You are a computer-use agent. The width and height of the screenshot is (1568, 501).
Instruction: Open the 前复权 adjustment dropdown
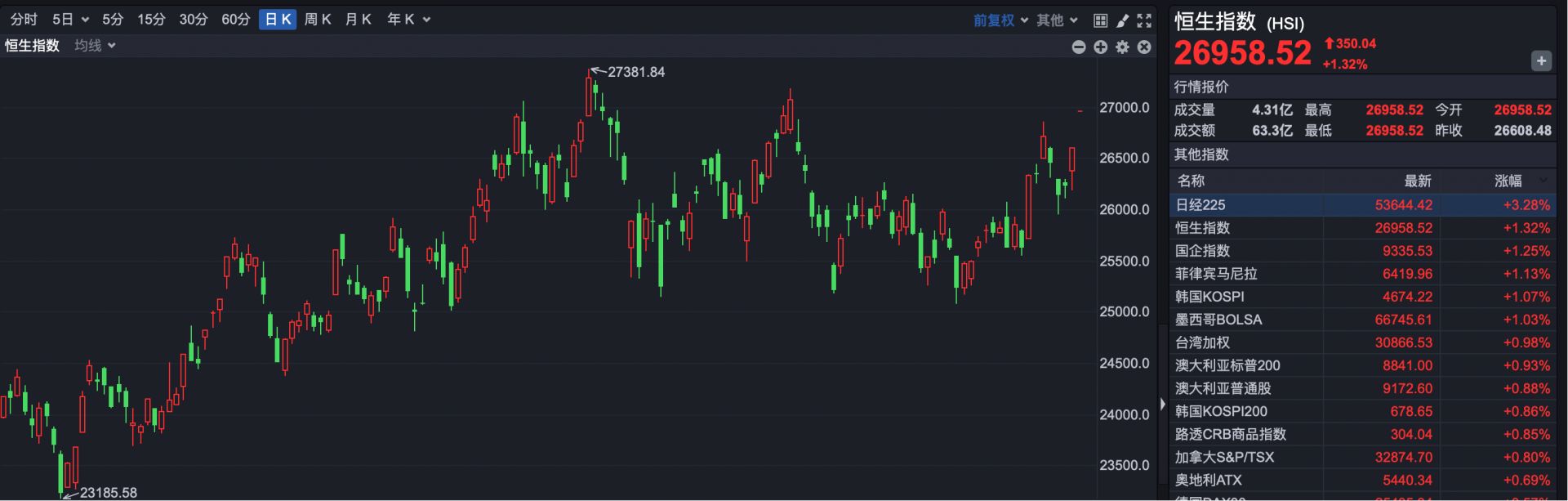(1000, 20)
